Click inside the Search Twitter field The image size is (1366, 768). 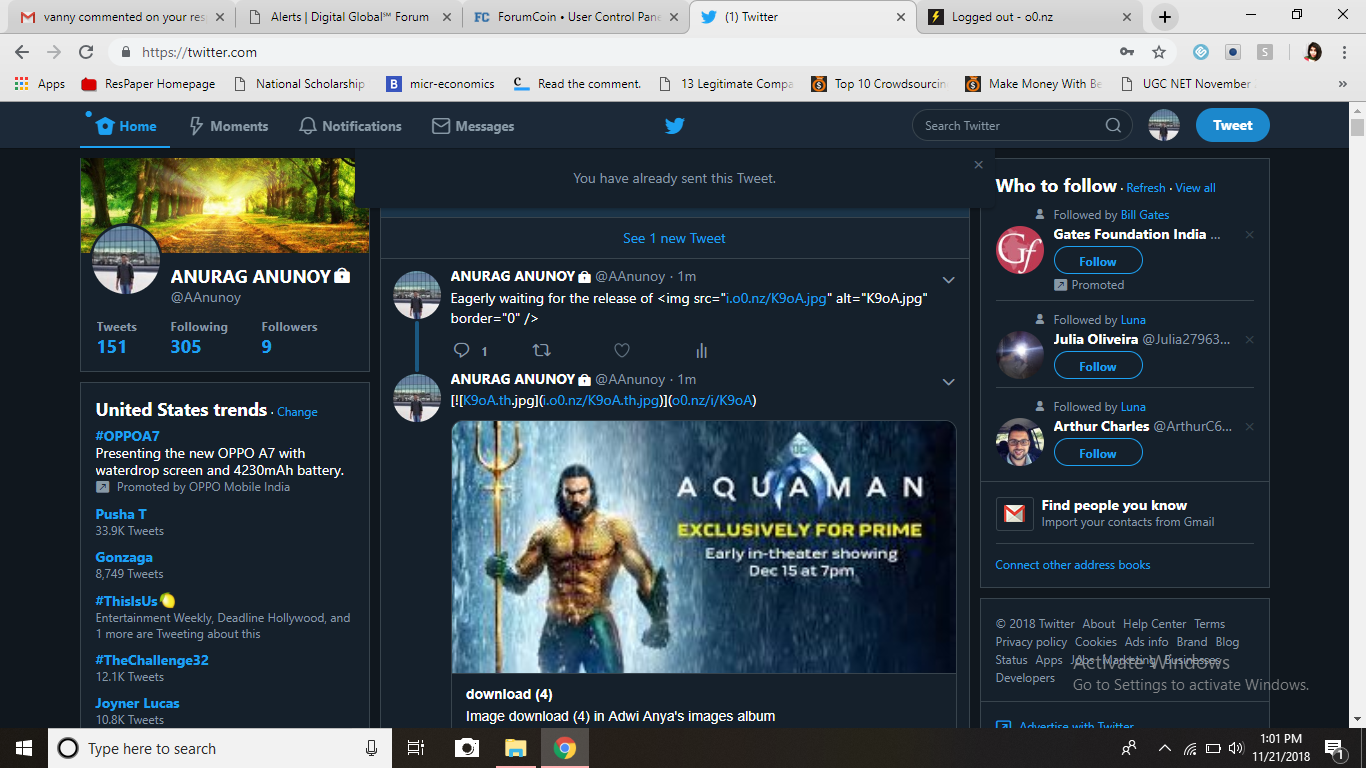pos(1010,125)
